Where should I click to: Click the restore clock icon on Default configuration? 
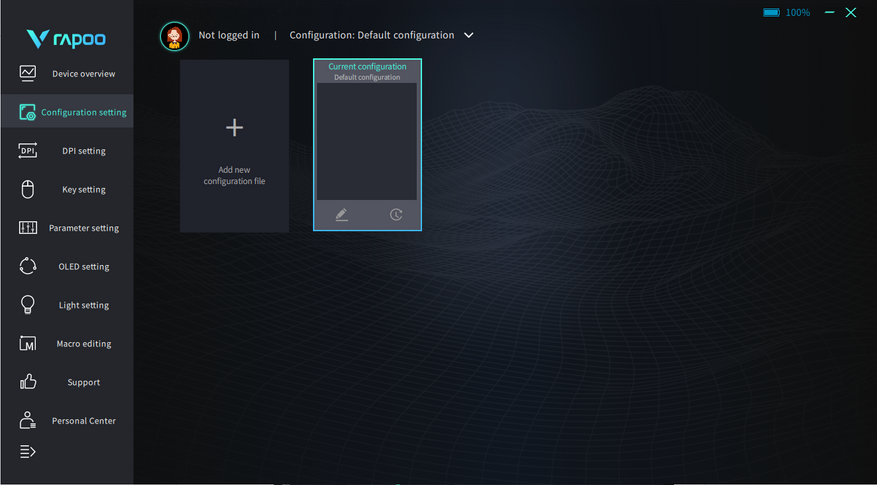[x=396, y=214]
